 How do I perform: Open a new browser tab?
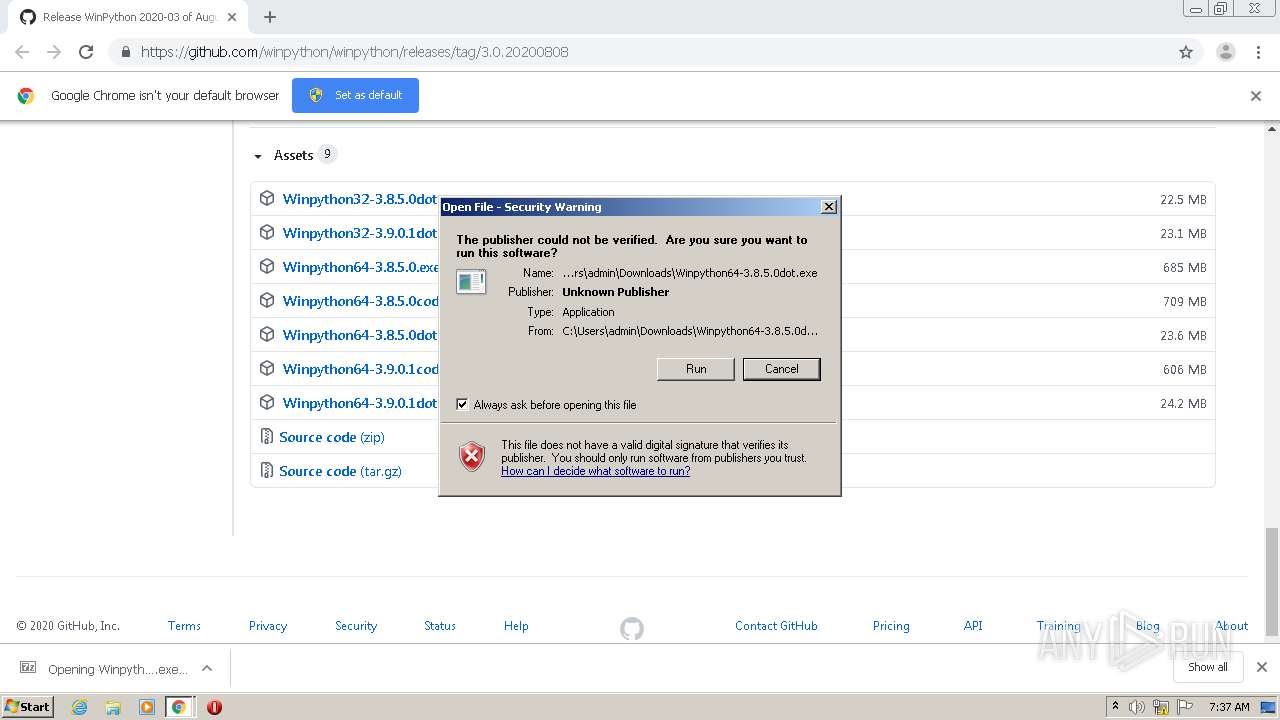click(270, 17)
